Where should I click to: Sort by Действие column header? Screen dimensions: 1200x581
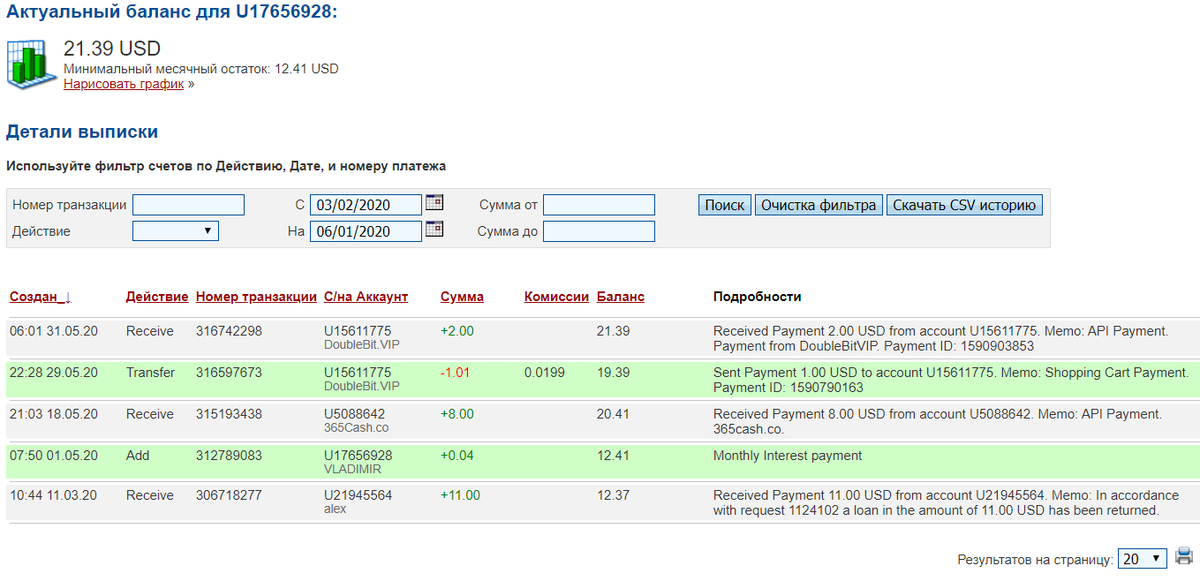tap(157, 297)
